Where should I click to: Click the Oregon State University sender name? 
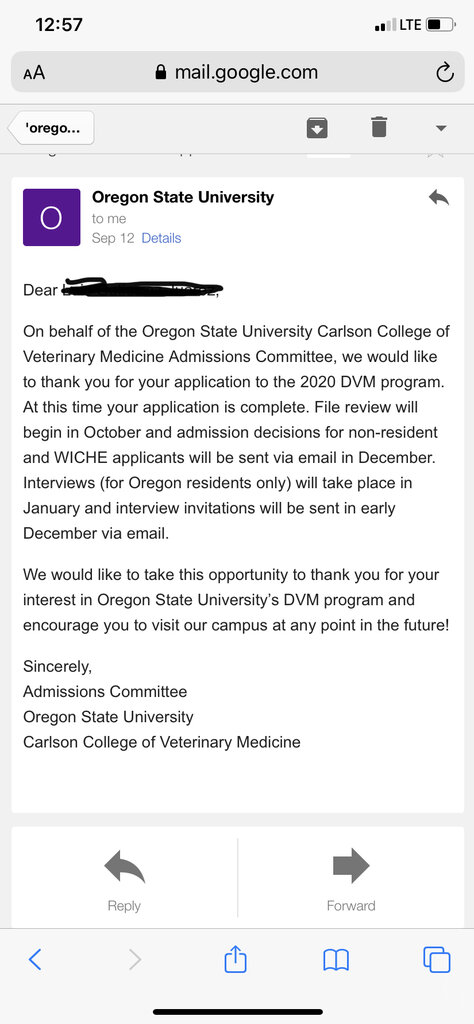[x=183, y=197]
